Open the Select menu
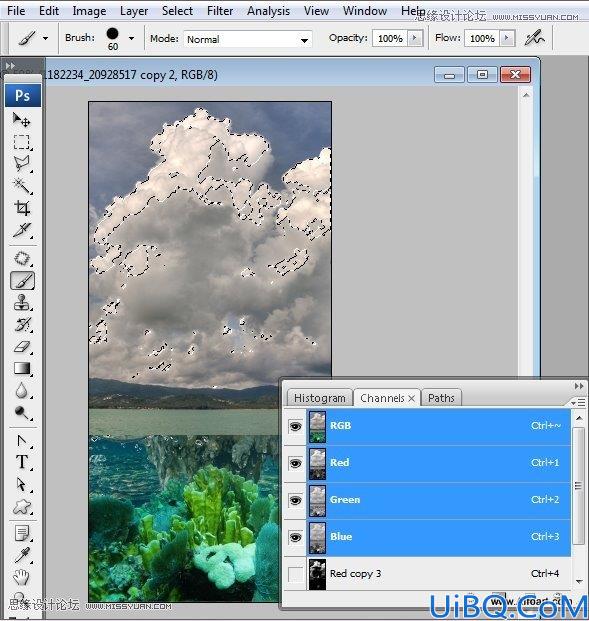Screen dimensions: 589x621 [177, 11]
